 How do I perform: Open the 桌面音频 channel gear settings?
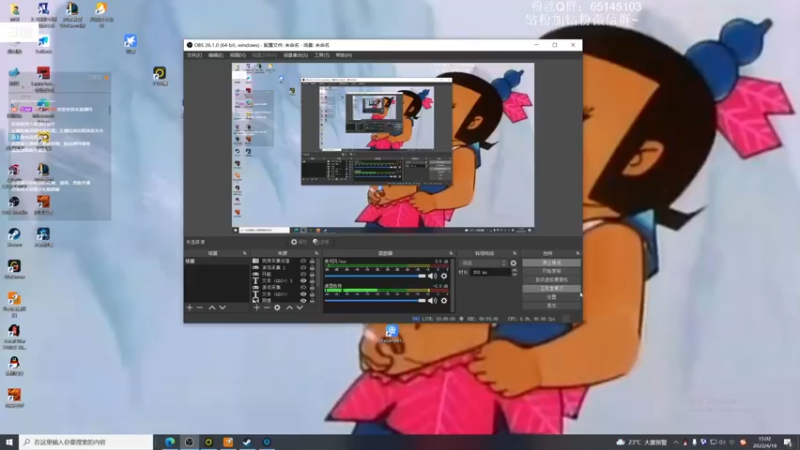[444, 301]
